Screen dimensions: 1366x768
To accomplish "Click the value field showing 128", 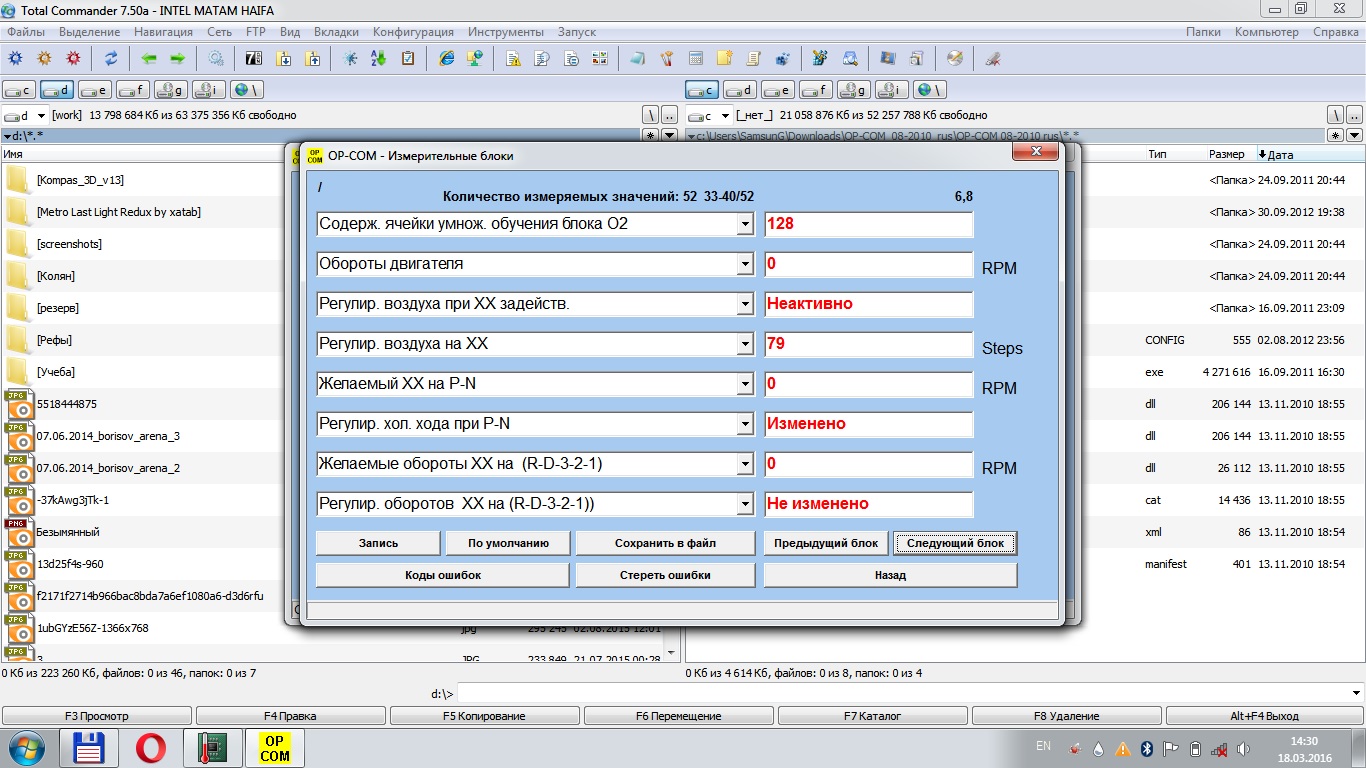I will coord(868,224).
